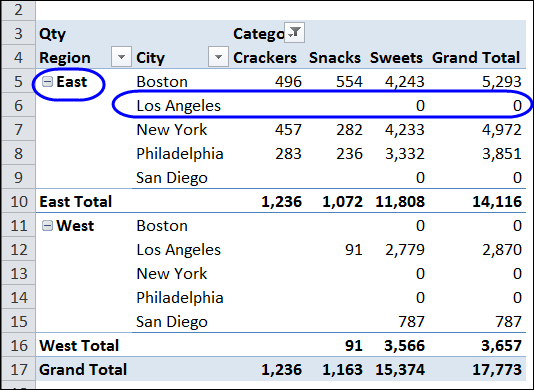
Task: Collapse the East region group
Action: [x=47, y=82]
